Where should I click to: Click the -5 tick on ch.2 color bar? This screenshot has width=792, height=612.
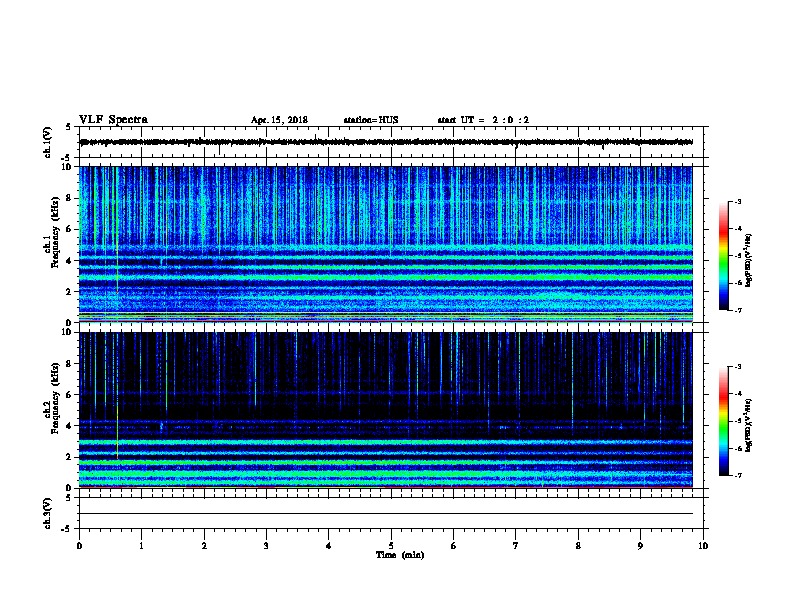click(737, 421)
